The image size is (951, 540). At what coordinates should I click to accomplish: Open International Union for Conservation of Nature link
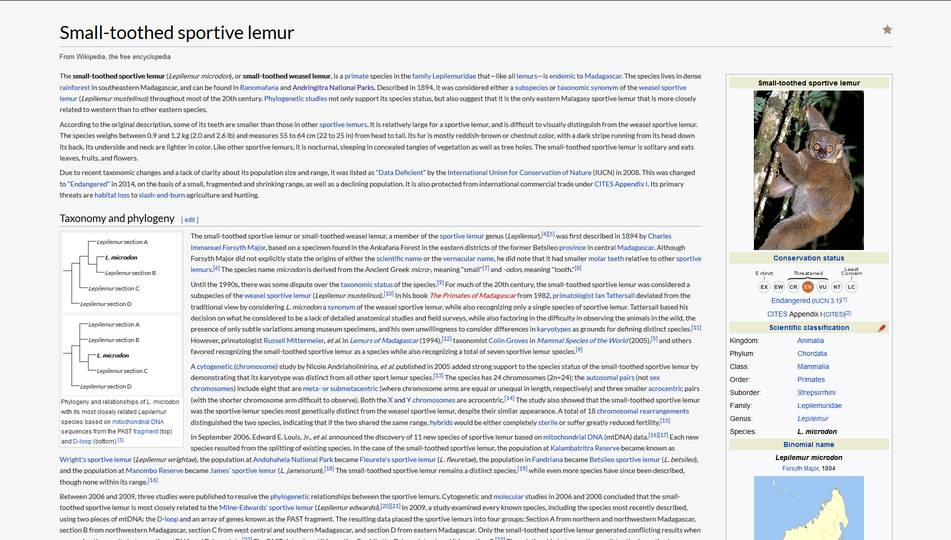pyautogui.click(x=519, y=172)
